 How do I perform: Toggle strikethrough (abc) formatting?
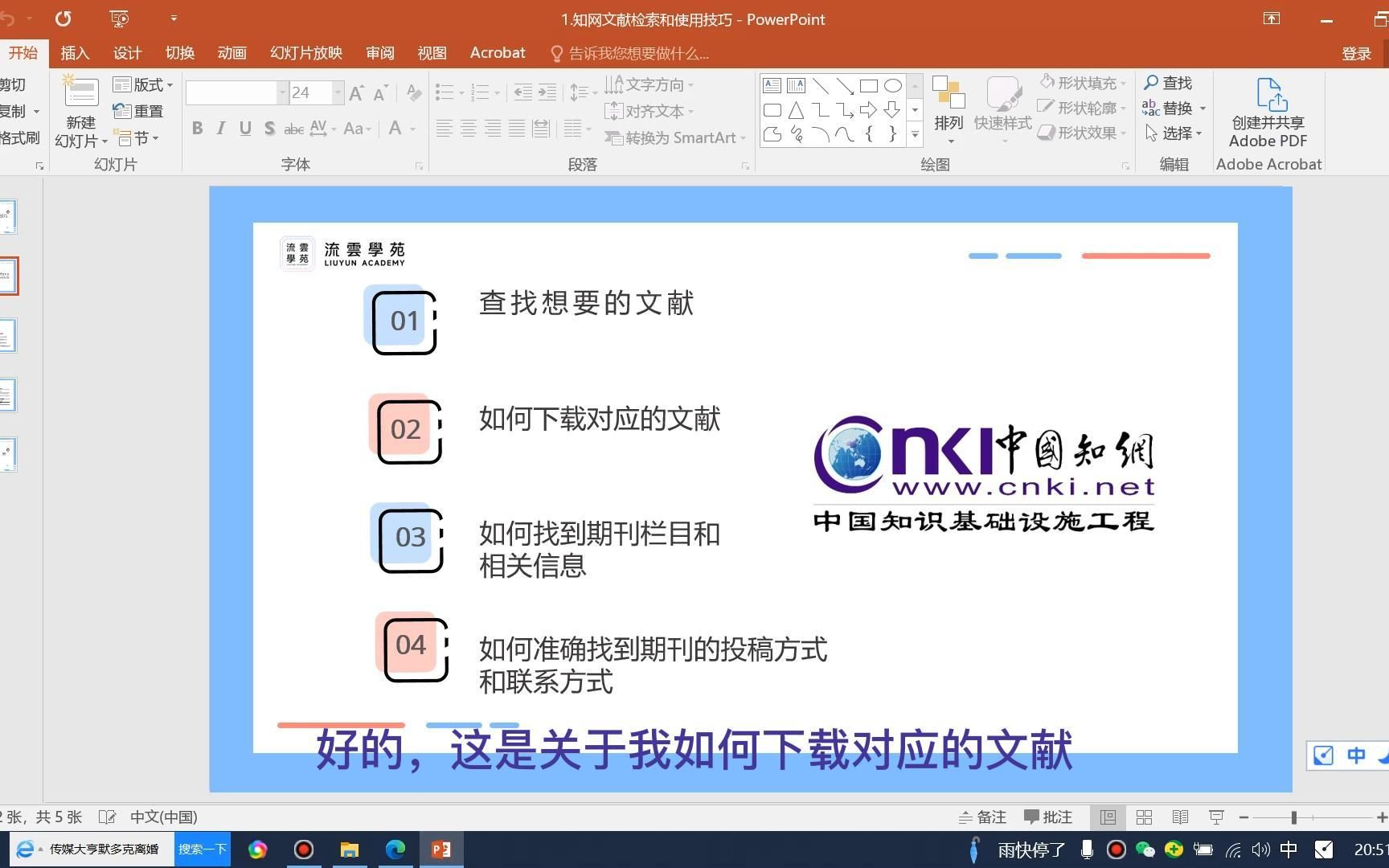[x=294, y=129]
